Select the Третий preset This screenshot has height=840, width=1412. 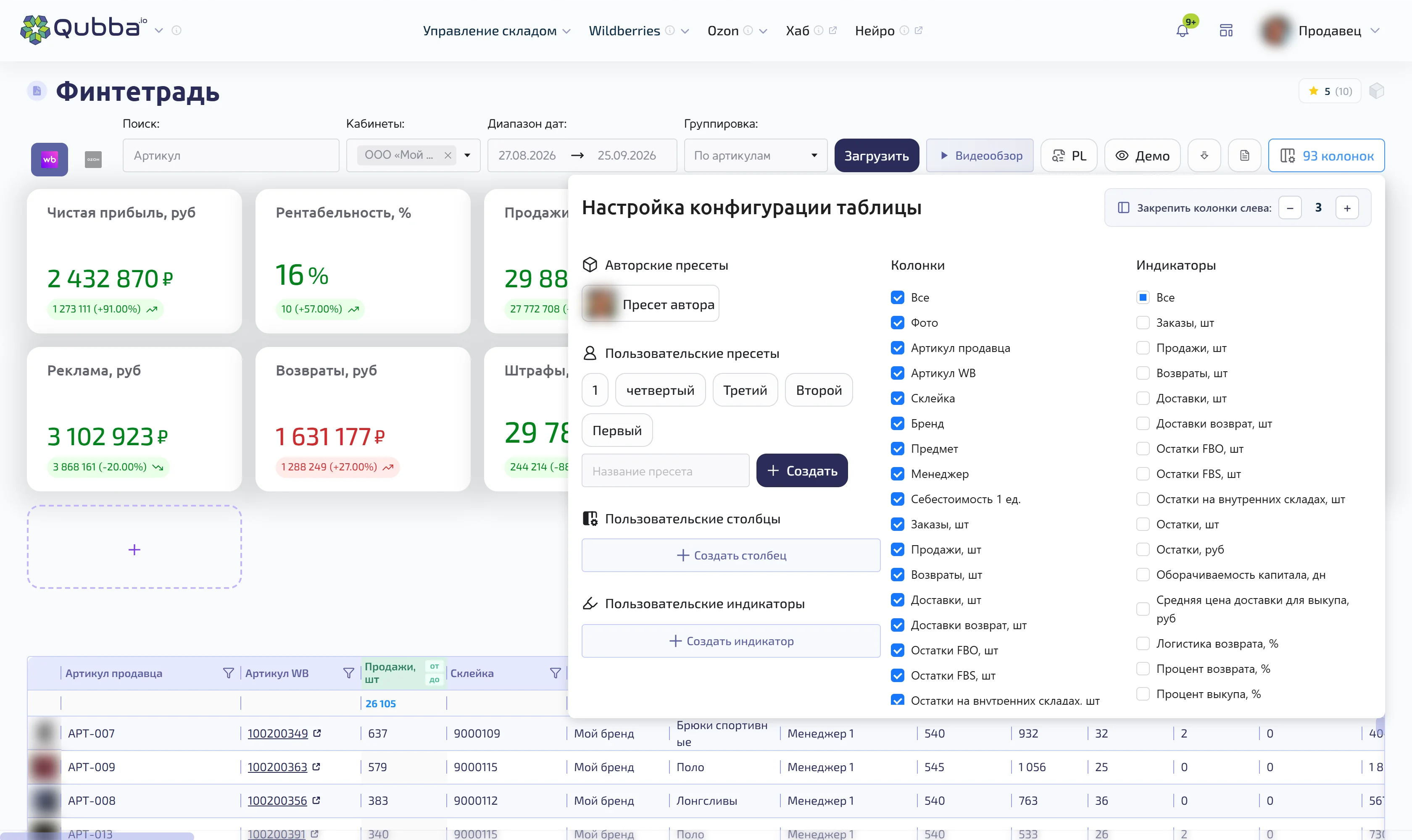[x=745, y=390]
